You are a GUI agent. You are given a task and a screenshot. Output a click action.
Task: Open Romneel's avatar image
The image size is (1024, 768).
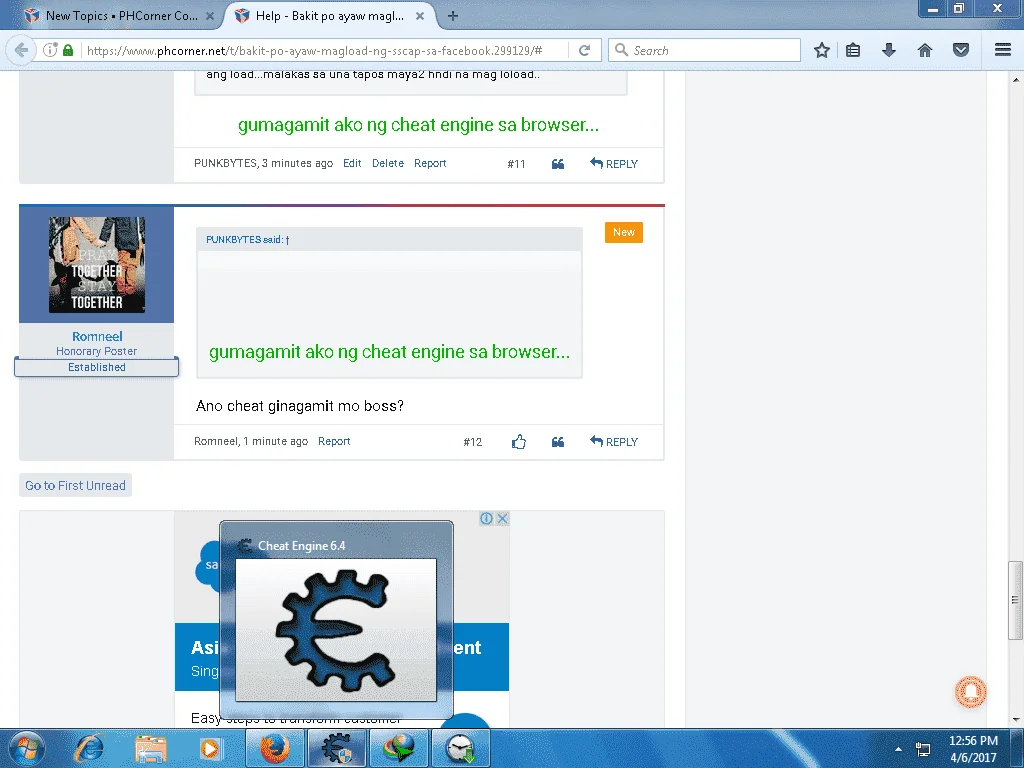point(97,264)
